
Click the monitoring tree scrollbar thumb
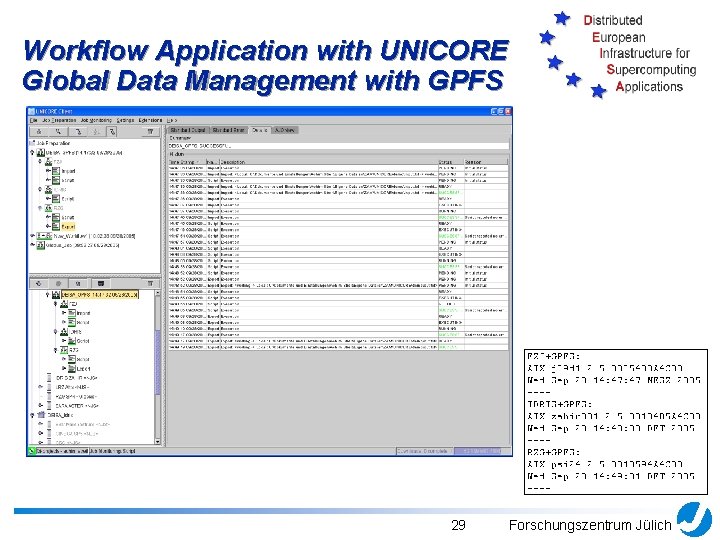pos(158,361)
